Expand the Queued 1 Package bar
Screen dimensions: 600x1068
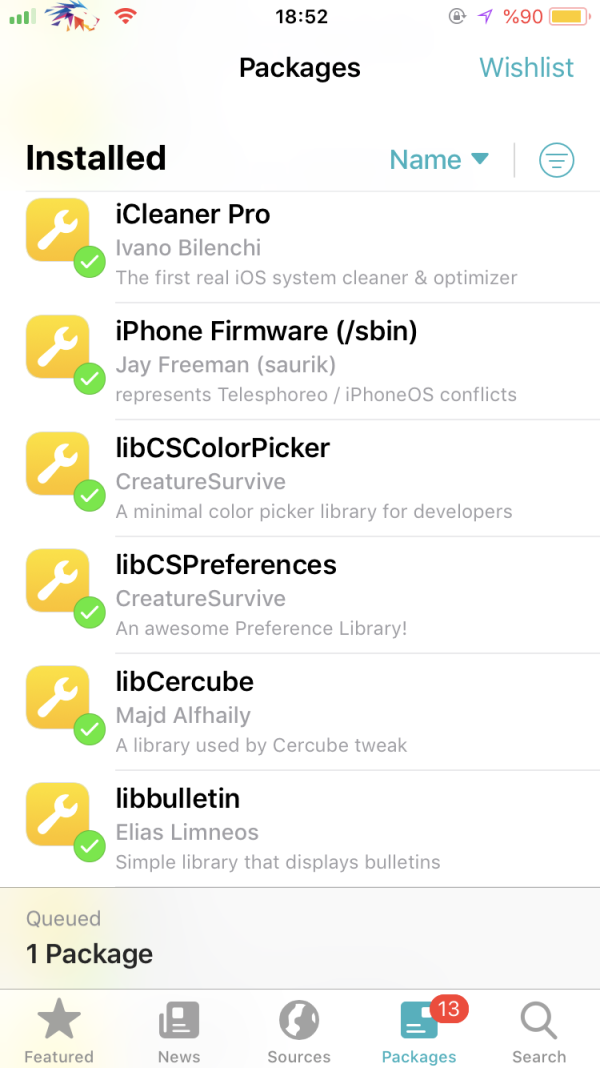coord(300,938)
